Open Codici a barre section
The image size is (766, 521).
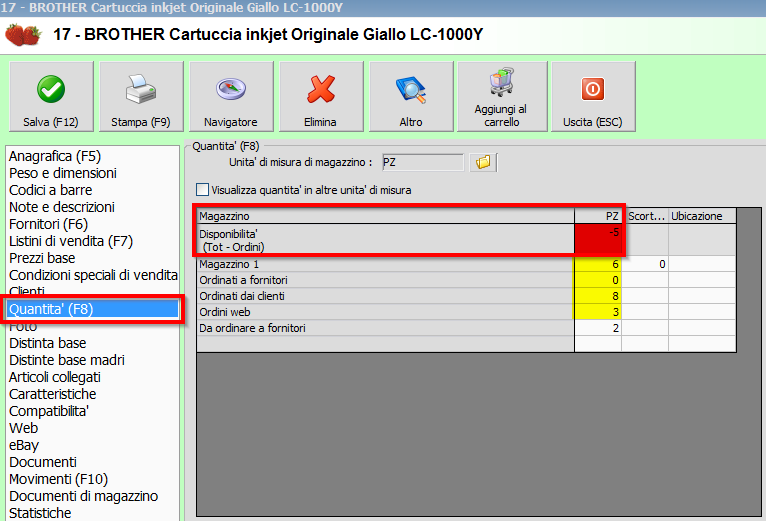pyautogui.click(x=50, y=190)
